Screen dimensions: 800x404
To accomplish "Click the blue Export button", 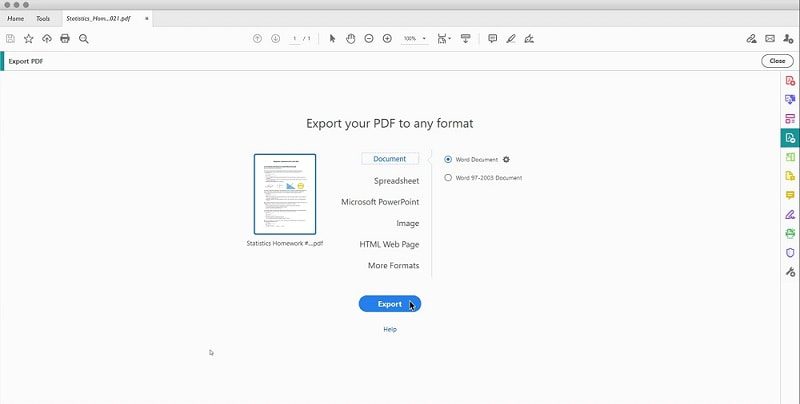I will tap(390, 304).
